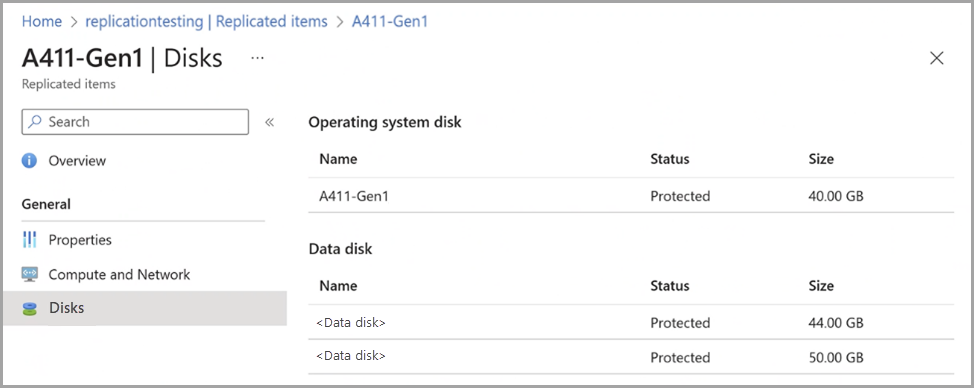The image size is (974, 388).
Task: Collapse the sidebar with double chevron
Action: click(270, 122)
